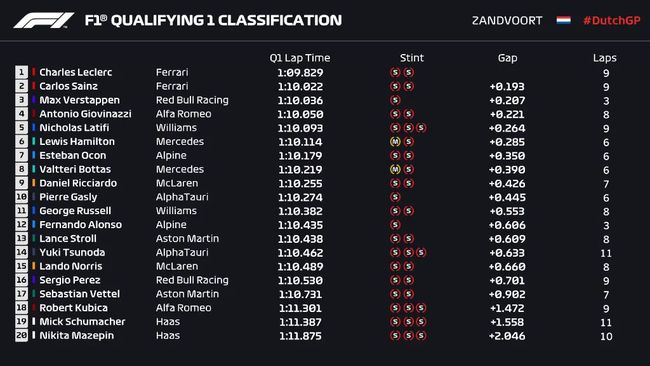Image resolution: width=650 pixels, height=366 pixels.
Task: Click the F1 logo in the header
Action: [44, 20]
